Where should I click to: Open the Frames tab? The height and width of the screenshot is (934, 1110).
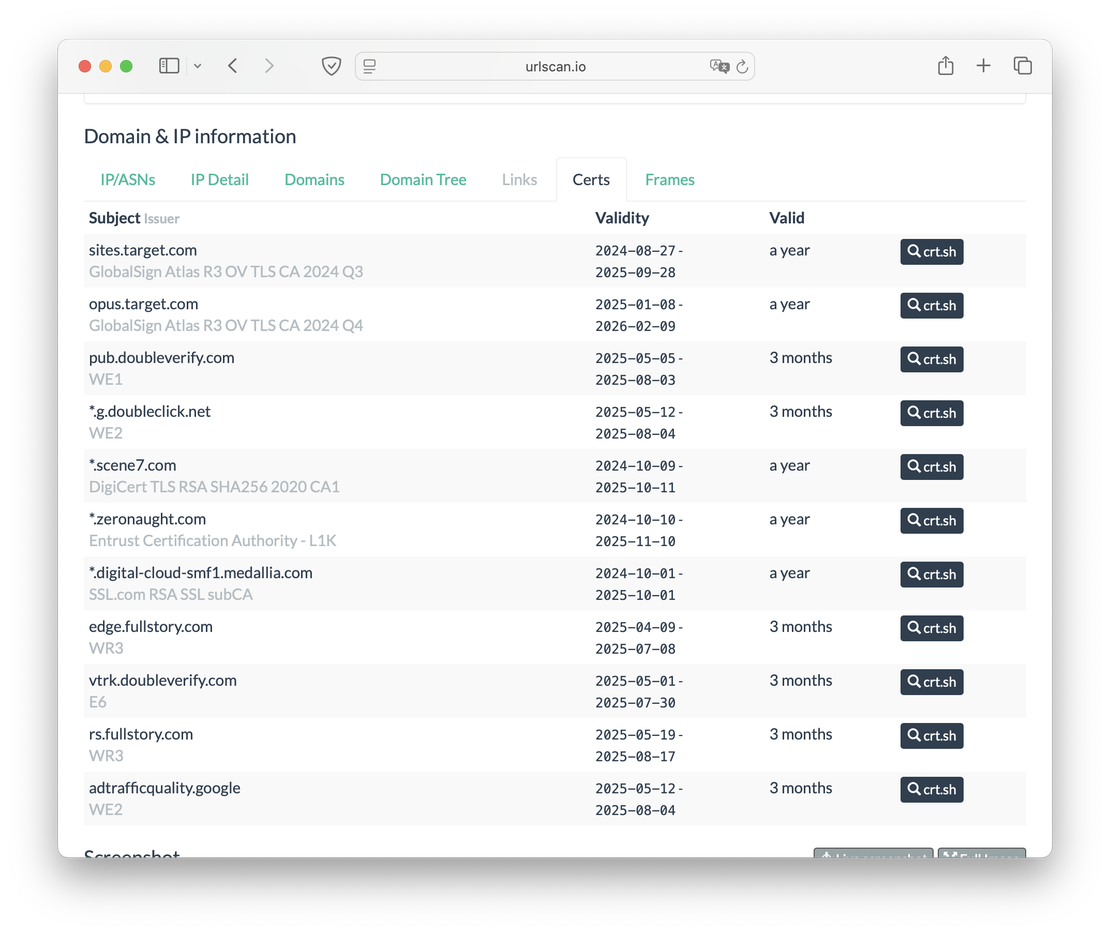[x=669, y=180]
